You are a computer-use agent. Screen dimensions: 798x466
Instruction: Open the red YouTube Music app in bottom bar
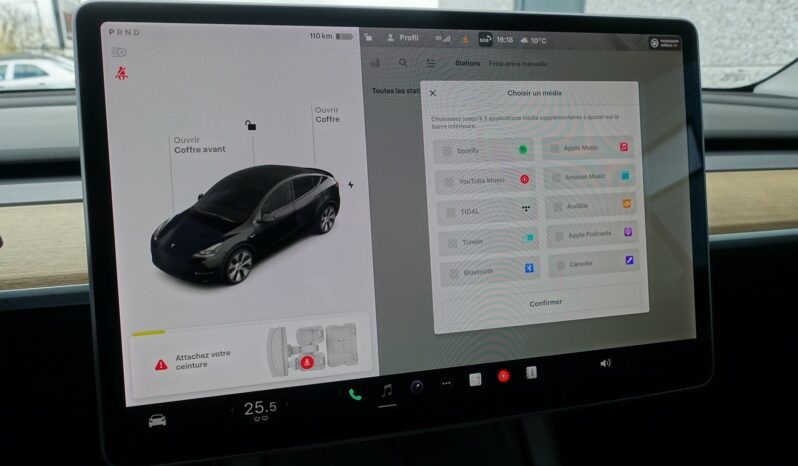(x=503, y=376)
